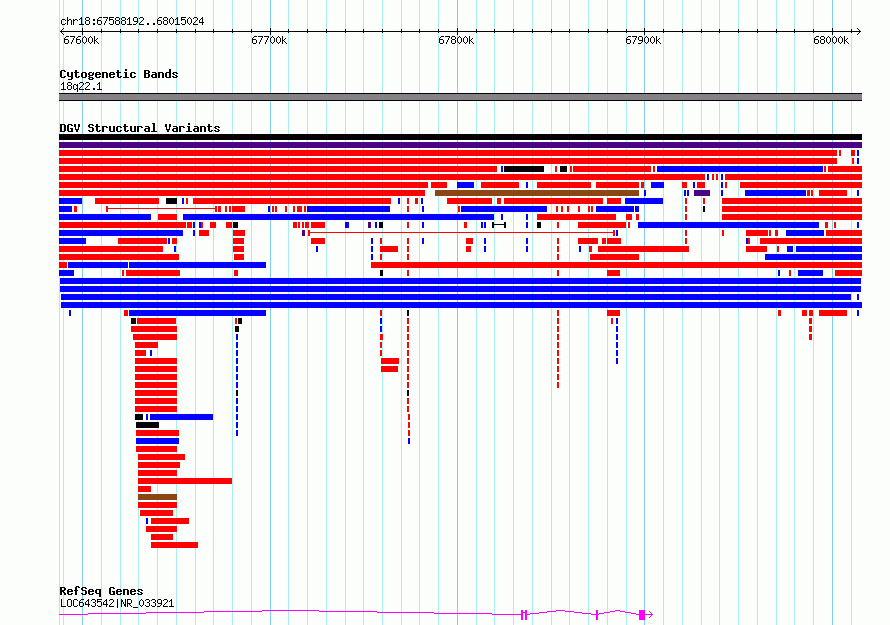Screen dimensions: 890x625
Task: Open the DGV Structural Variants track title
Action: coord(140,128)
